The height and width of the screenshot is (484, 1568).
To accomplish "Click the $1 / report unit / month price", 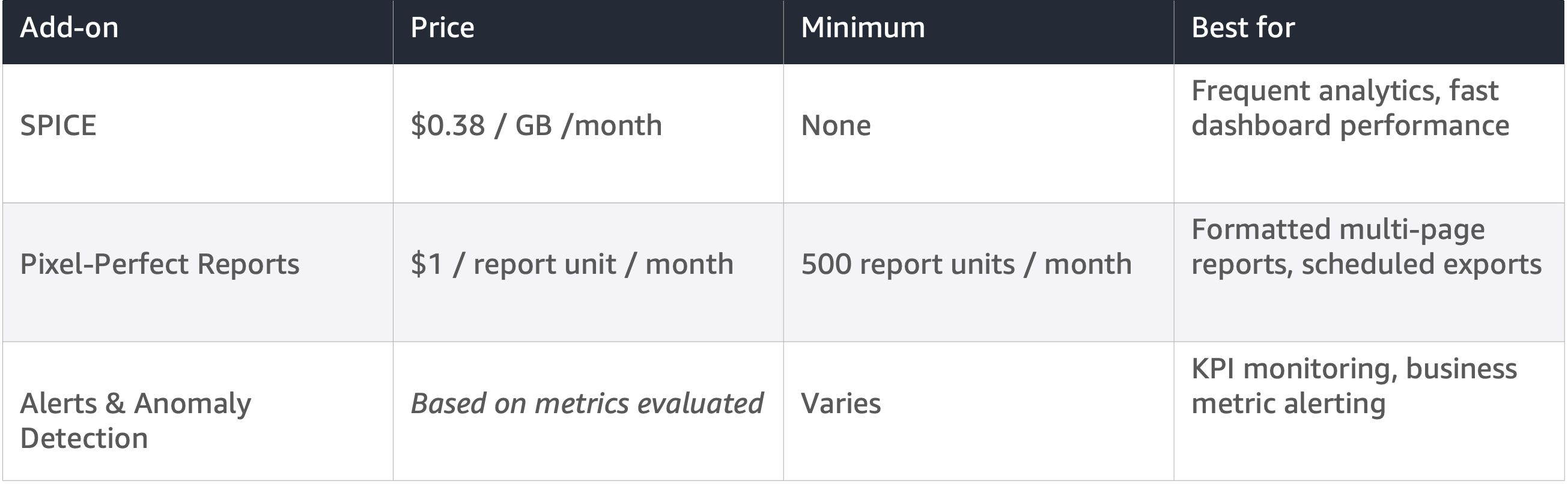I will [x=571, y=264].
